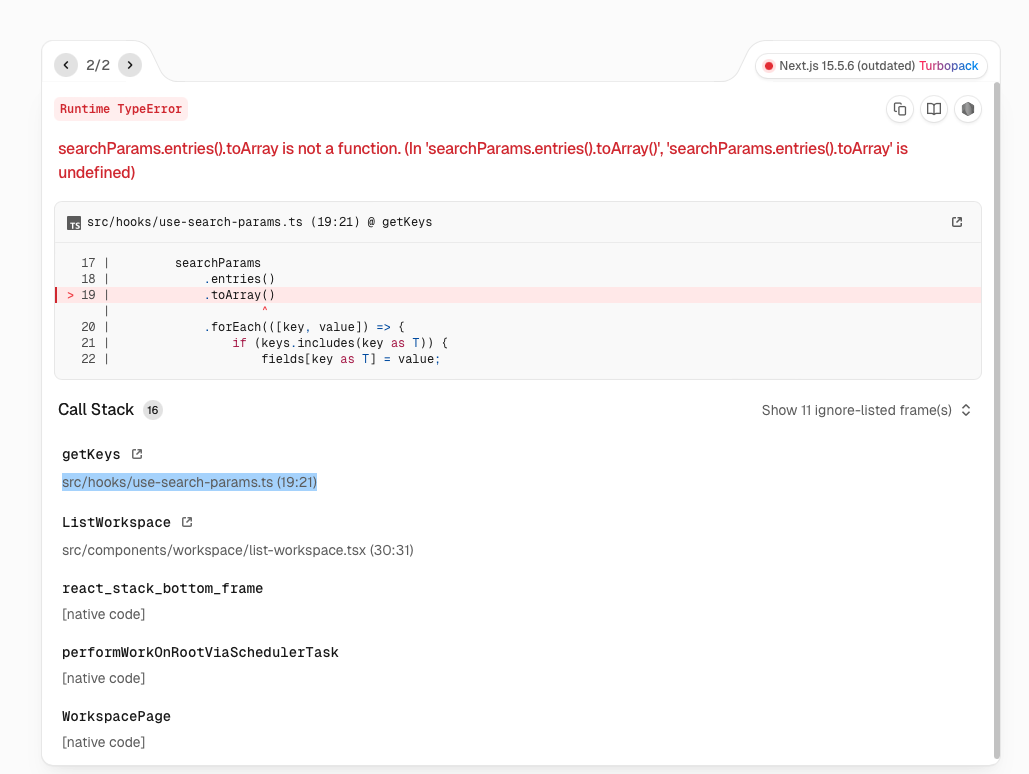This screenshot has width=1029, height=774.
Task: Click the Node.js debugger hexagon icon
Action: (967, 109)
